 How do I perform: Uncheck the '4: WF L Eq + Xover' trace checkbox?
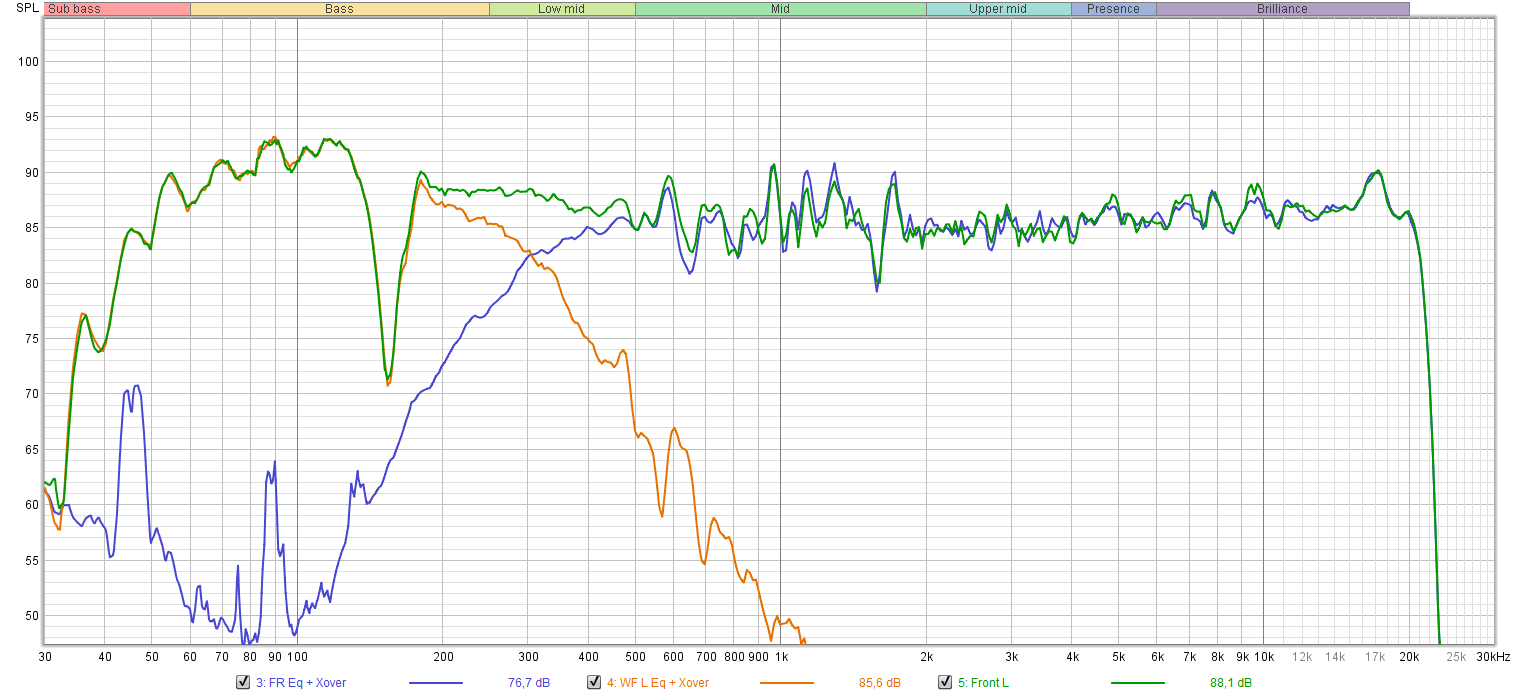[593, 683]
